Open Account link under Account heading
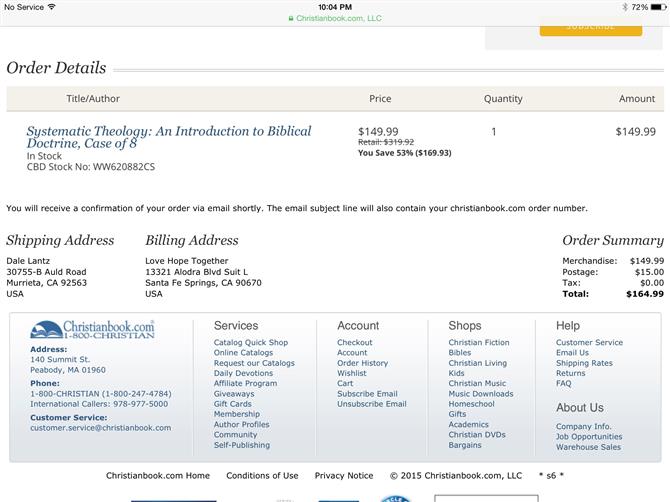This screenshot has height=502, width=670. (352, 352)
